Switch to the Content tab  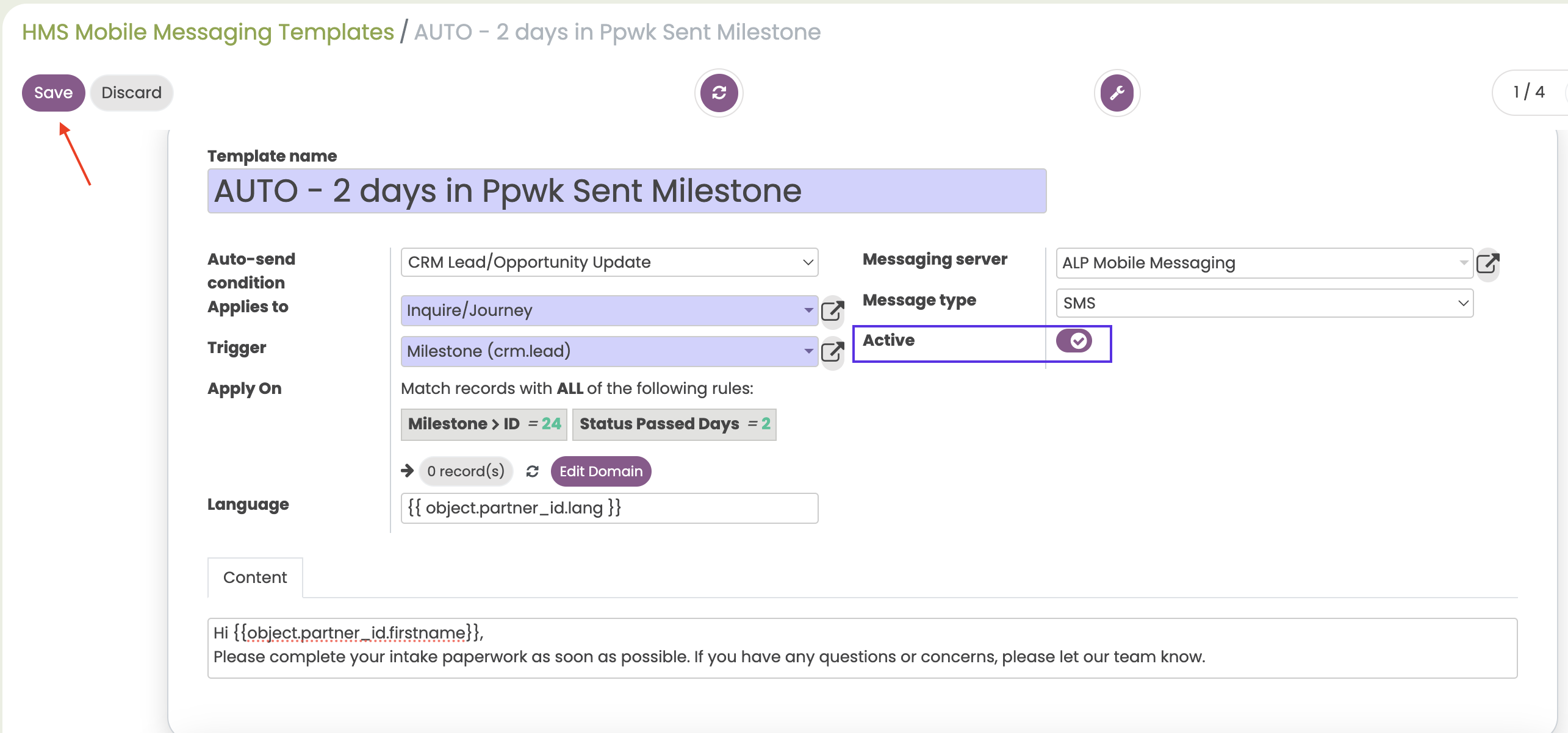coord(255,577)
